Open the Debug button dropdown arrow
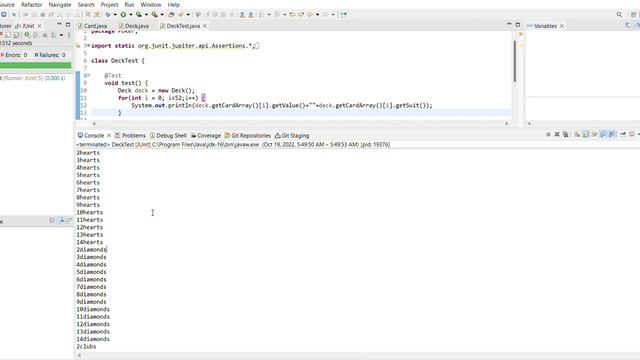Viewport: 640px width, 360px height. (115, 14)
